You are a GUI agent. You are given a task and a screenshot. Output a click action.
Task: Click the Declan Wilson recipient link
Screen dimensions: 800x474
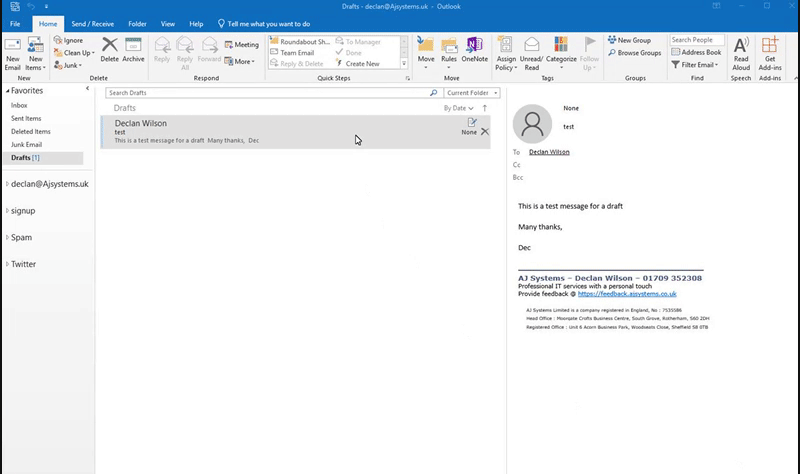point(549,152)
